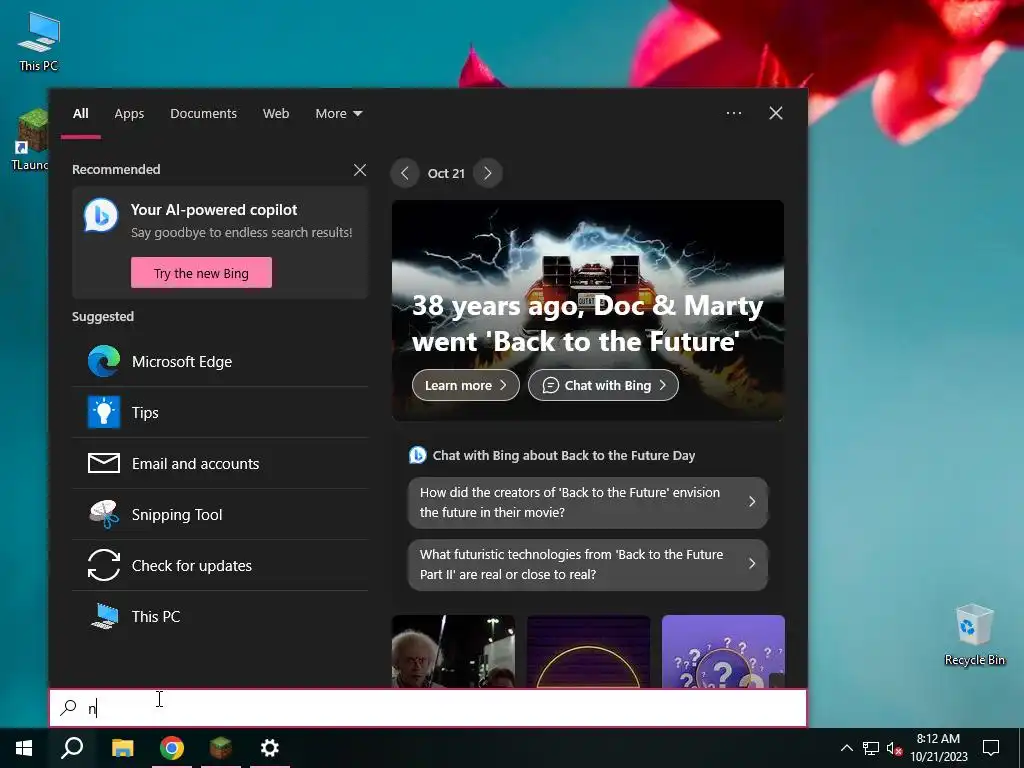Launch Google Chrome from taskbar

point(172,748)
